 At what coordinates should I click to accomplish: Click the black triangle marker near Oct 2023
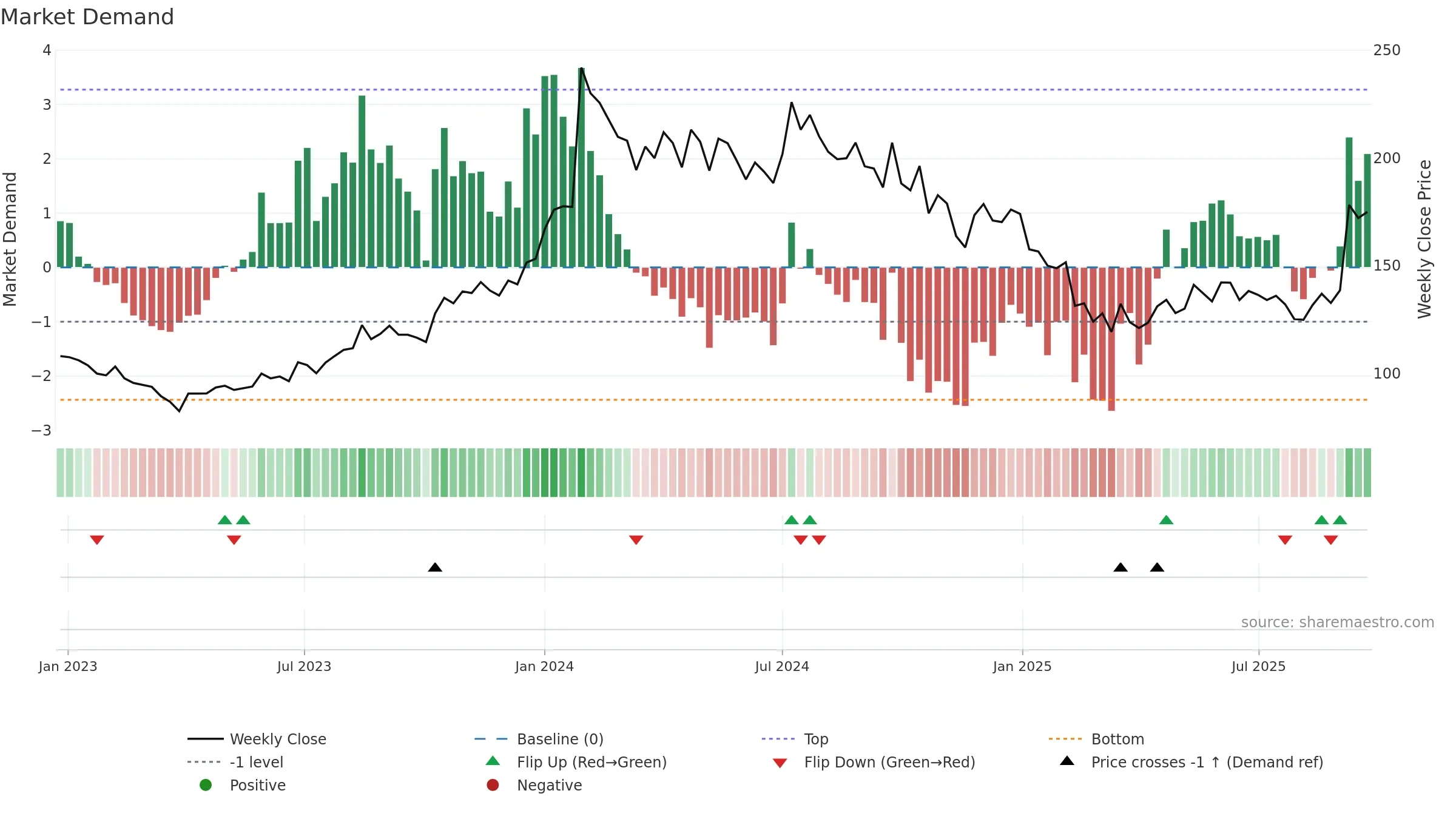[435, 567]
